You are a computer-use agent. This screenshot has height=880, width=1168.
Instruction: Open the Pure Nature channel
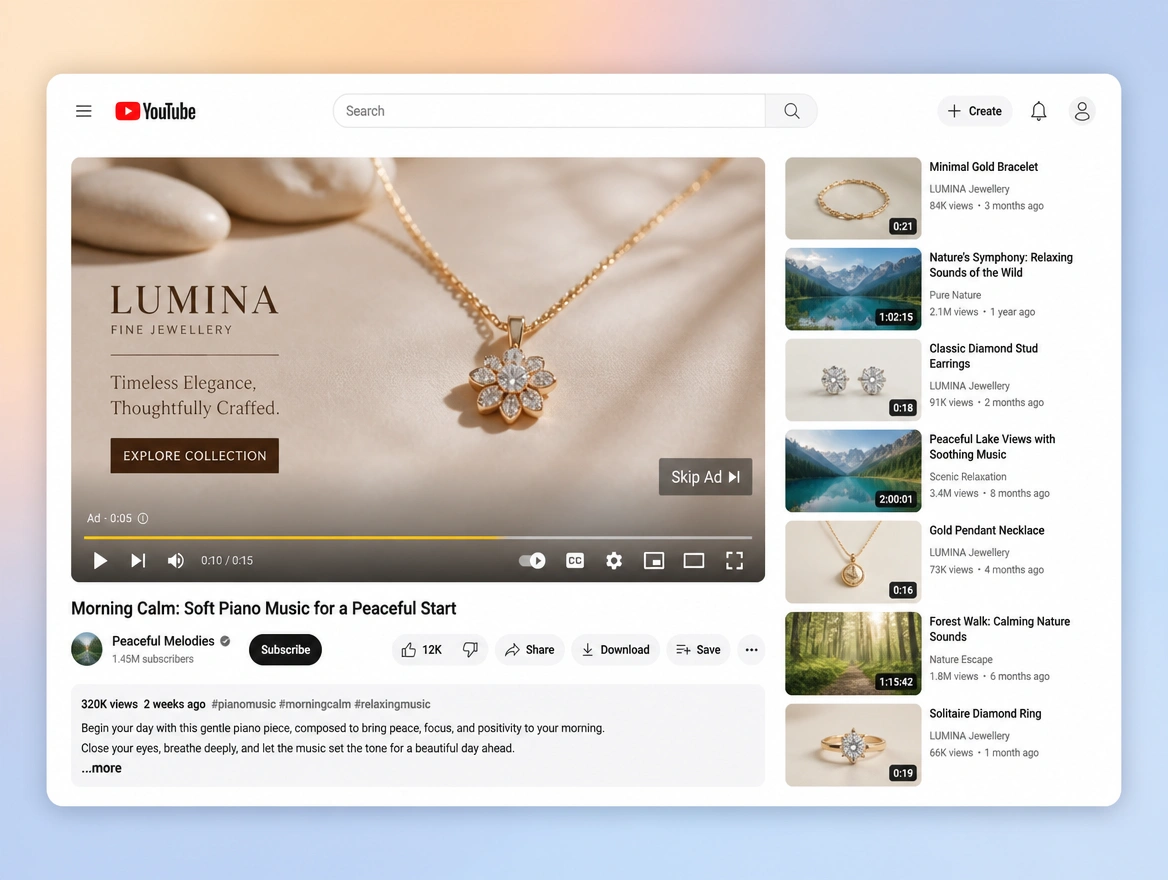tap(955, 295)
